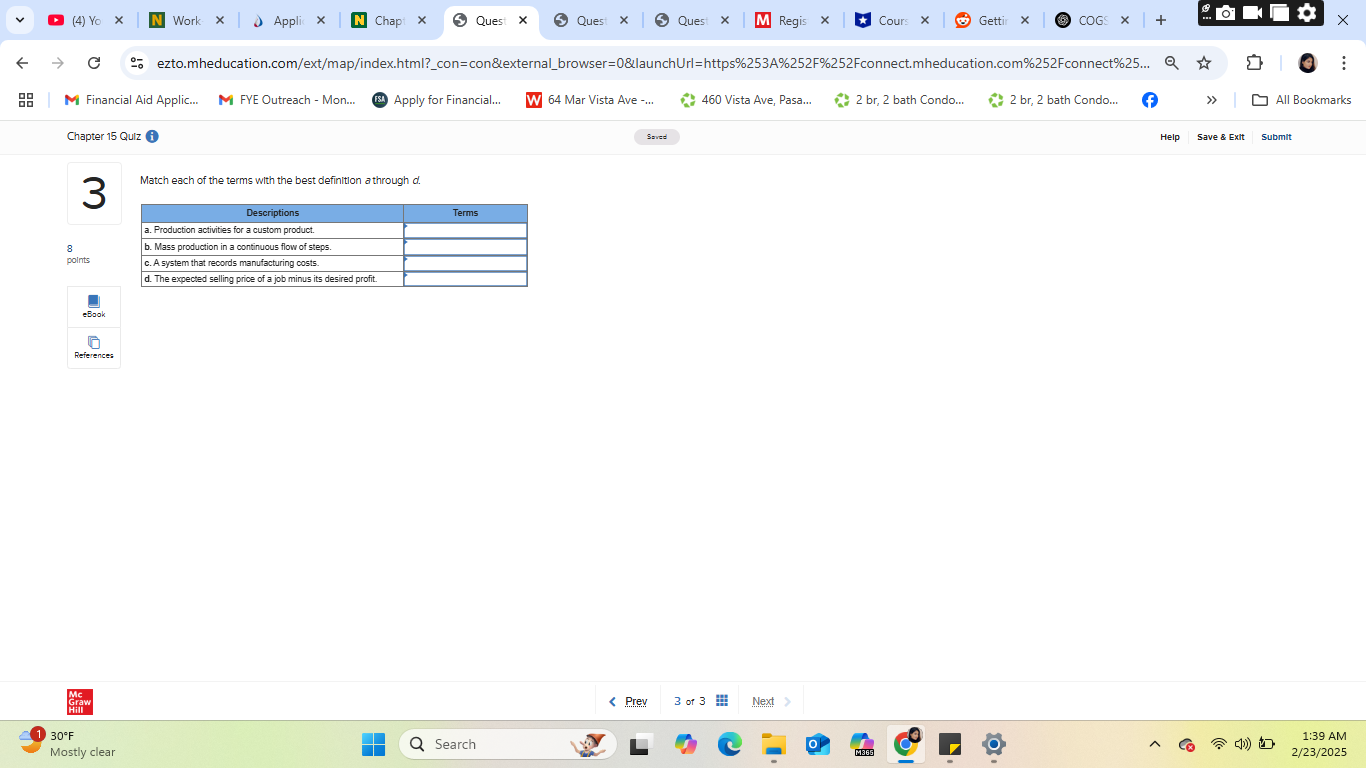Open Outlook from the taskbar

pyautogui.click(x=818, y=744)
